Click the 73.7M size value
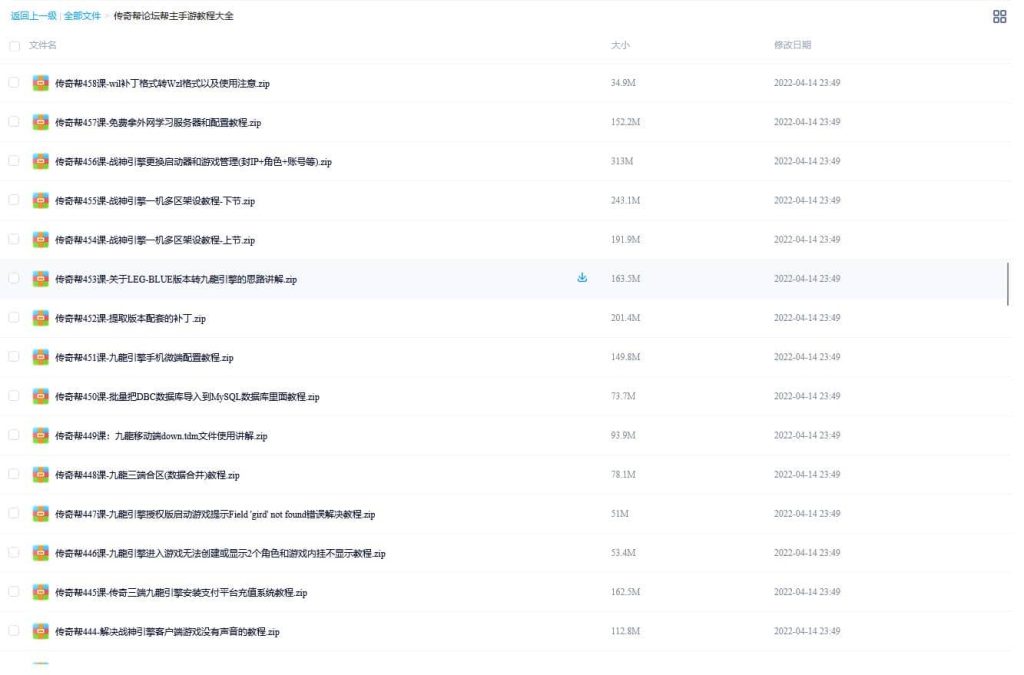This screenshot has height=675, width=1024. [x=623, y=396]
